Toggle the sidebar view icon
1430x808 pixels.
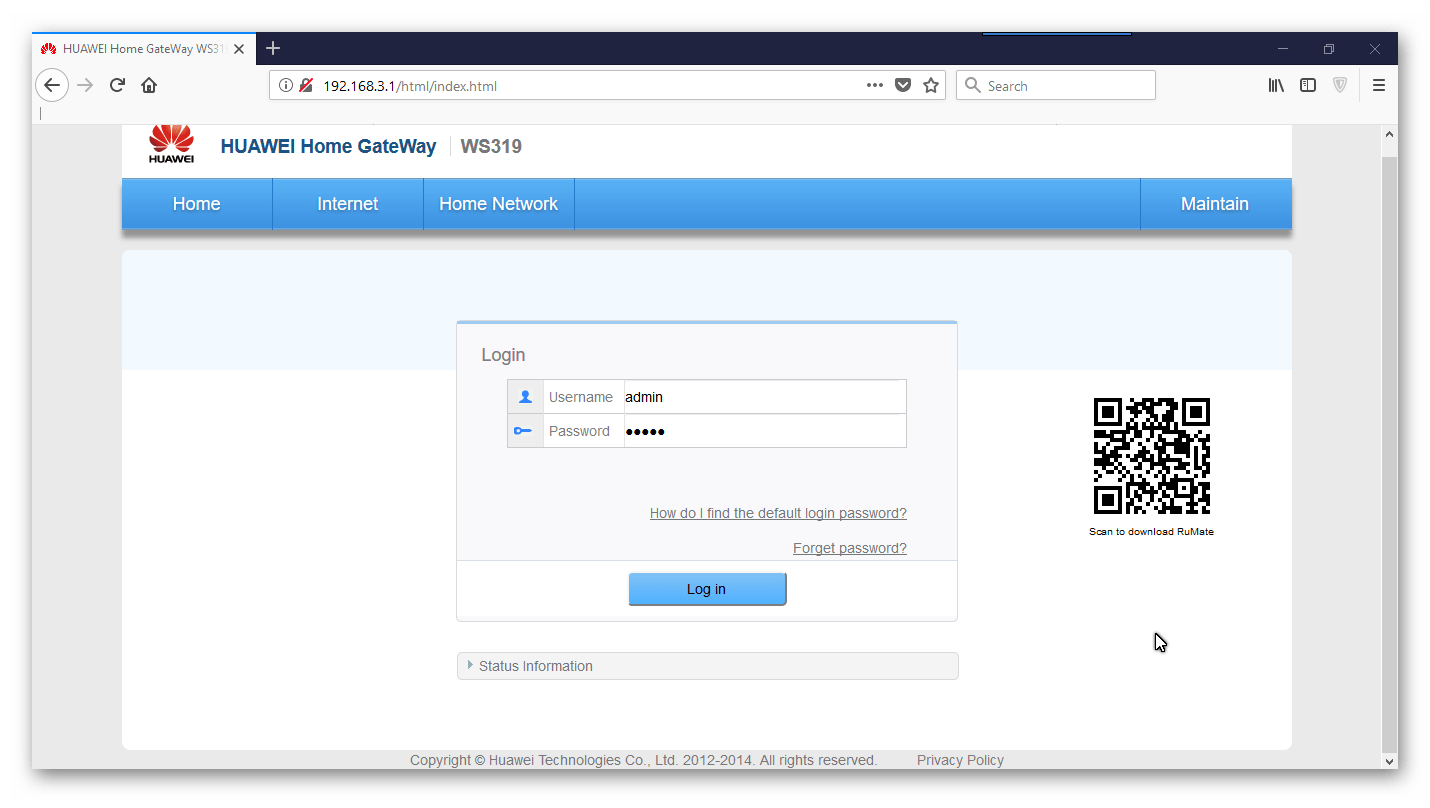pos(1308,85)
